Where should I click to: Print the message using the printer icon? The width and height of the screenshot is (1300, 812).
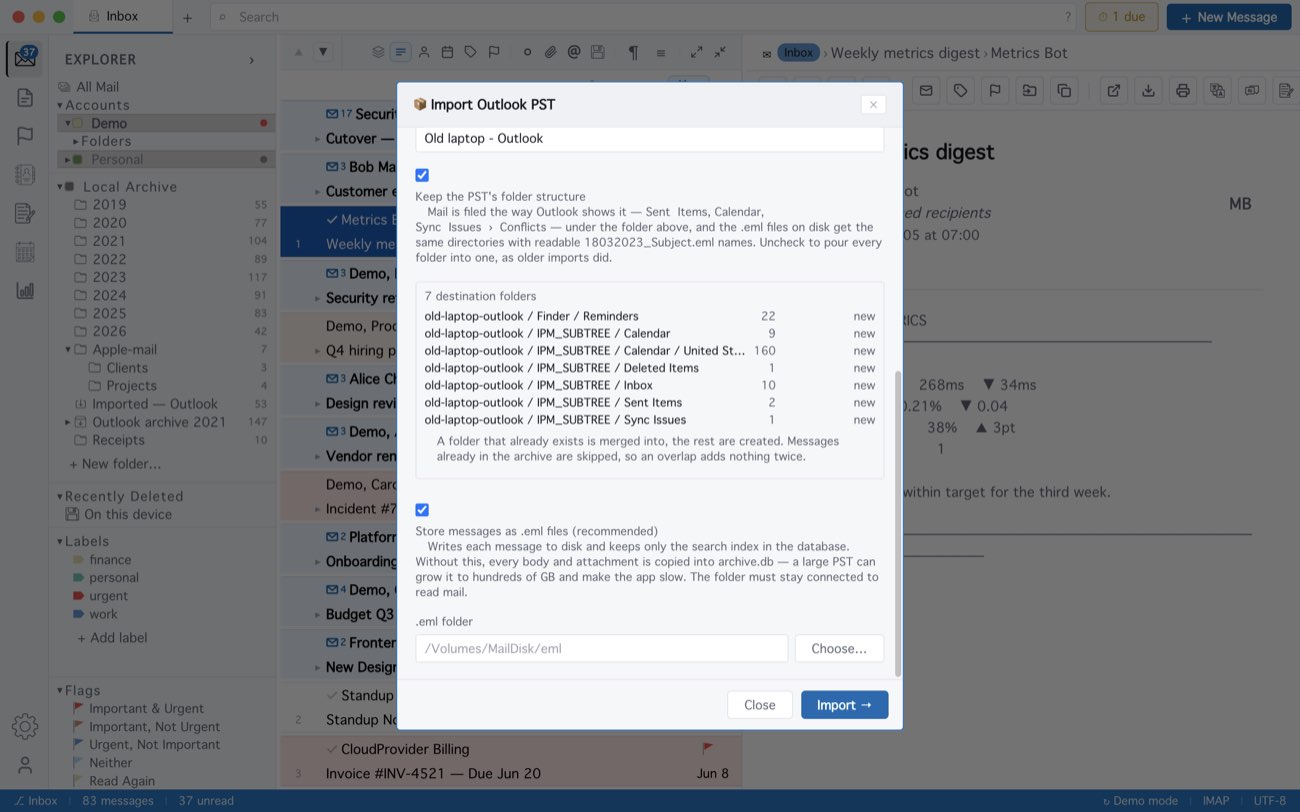1183,91
